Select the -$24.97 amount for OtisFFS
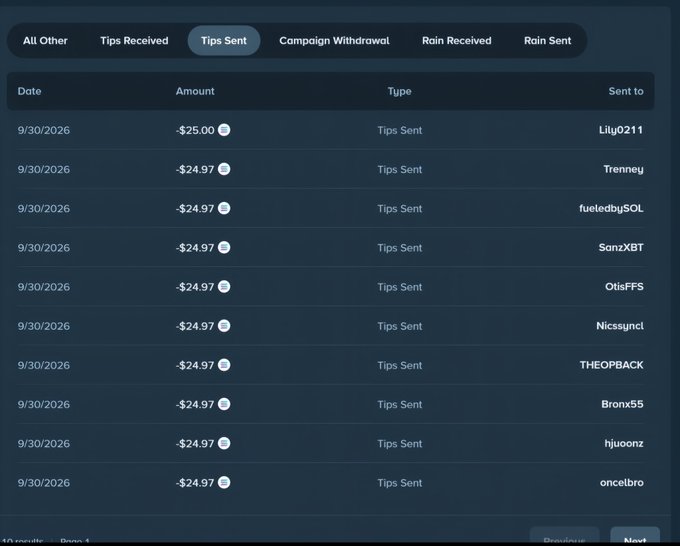This screenshot has width=680, height=546. pos(195,287)
